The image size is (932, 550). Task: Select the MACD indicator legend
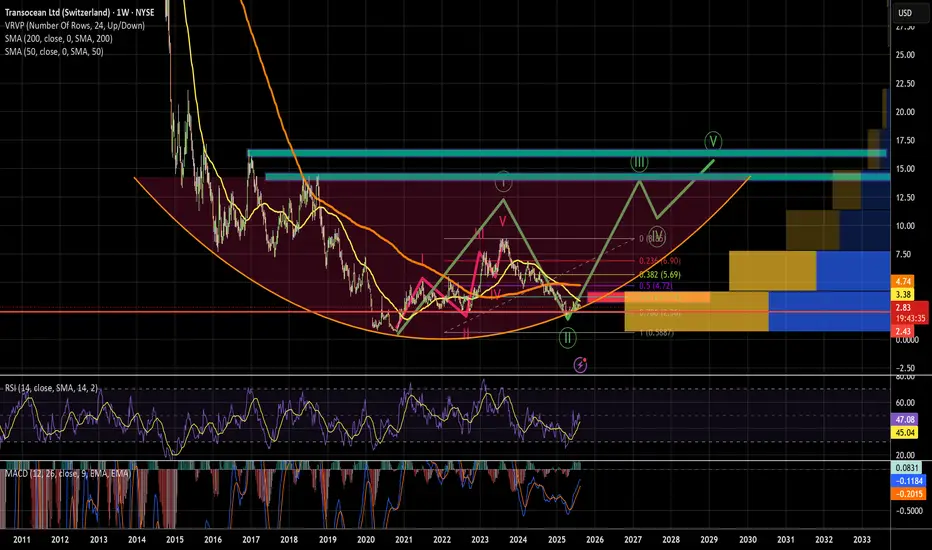(68, 474)
